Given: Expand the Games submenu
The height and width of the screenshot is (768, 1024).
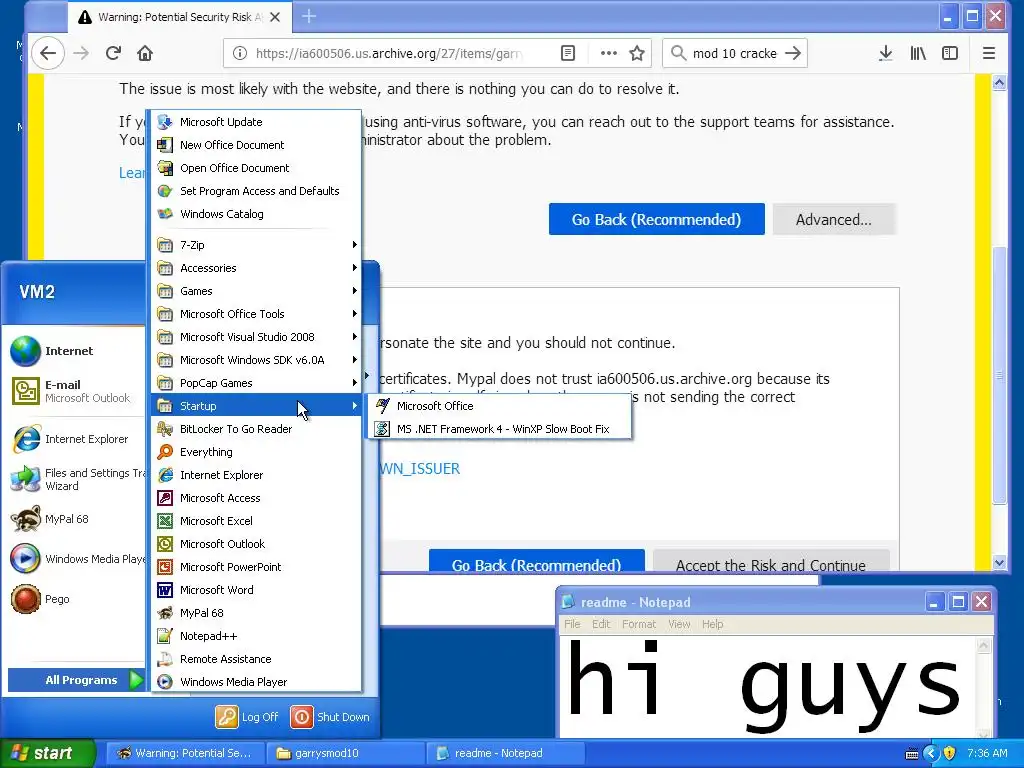Looking at the screenshot, I should click(256, 291).
